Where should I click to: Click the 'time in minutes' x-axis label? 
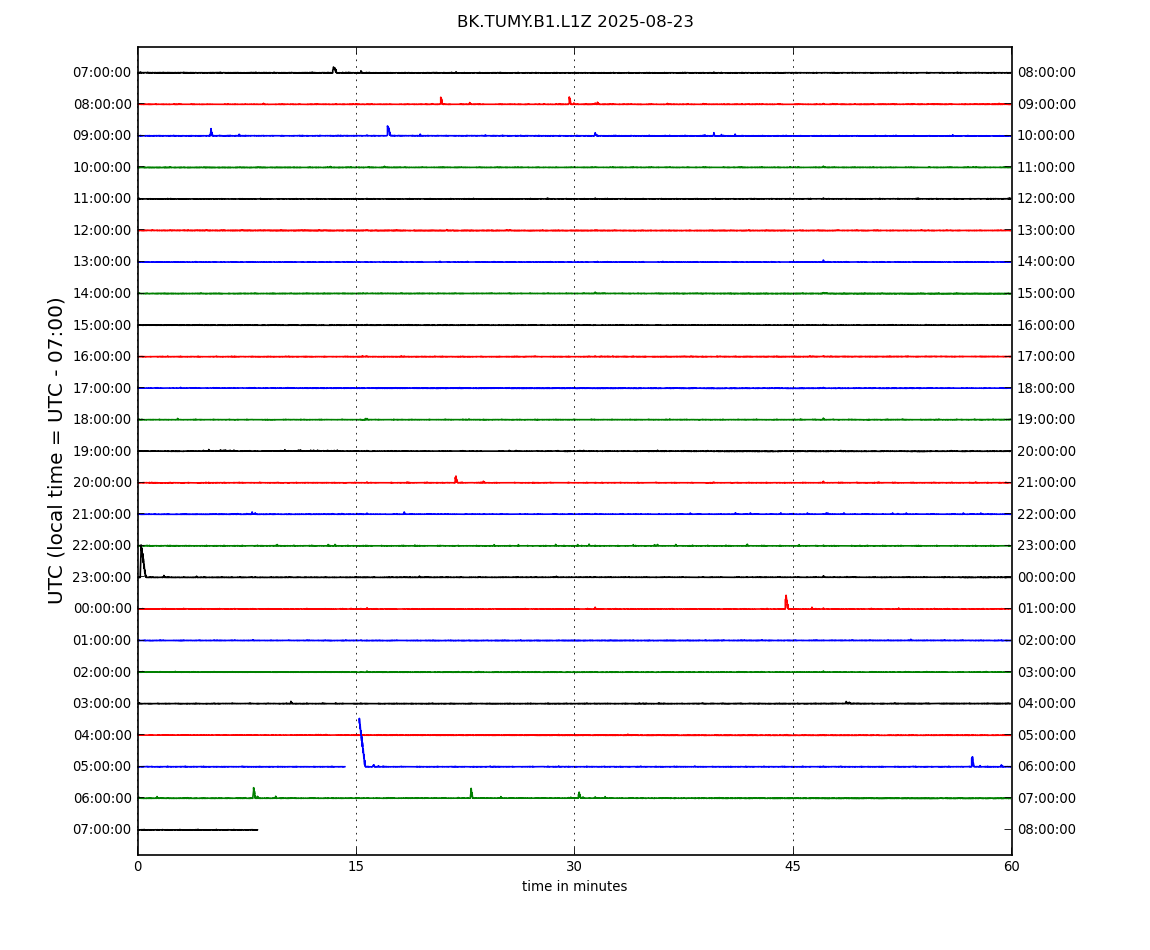574,886
